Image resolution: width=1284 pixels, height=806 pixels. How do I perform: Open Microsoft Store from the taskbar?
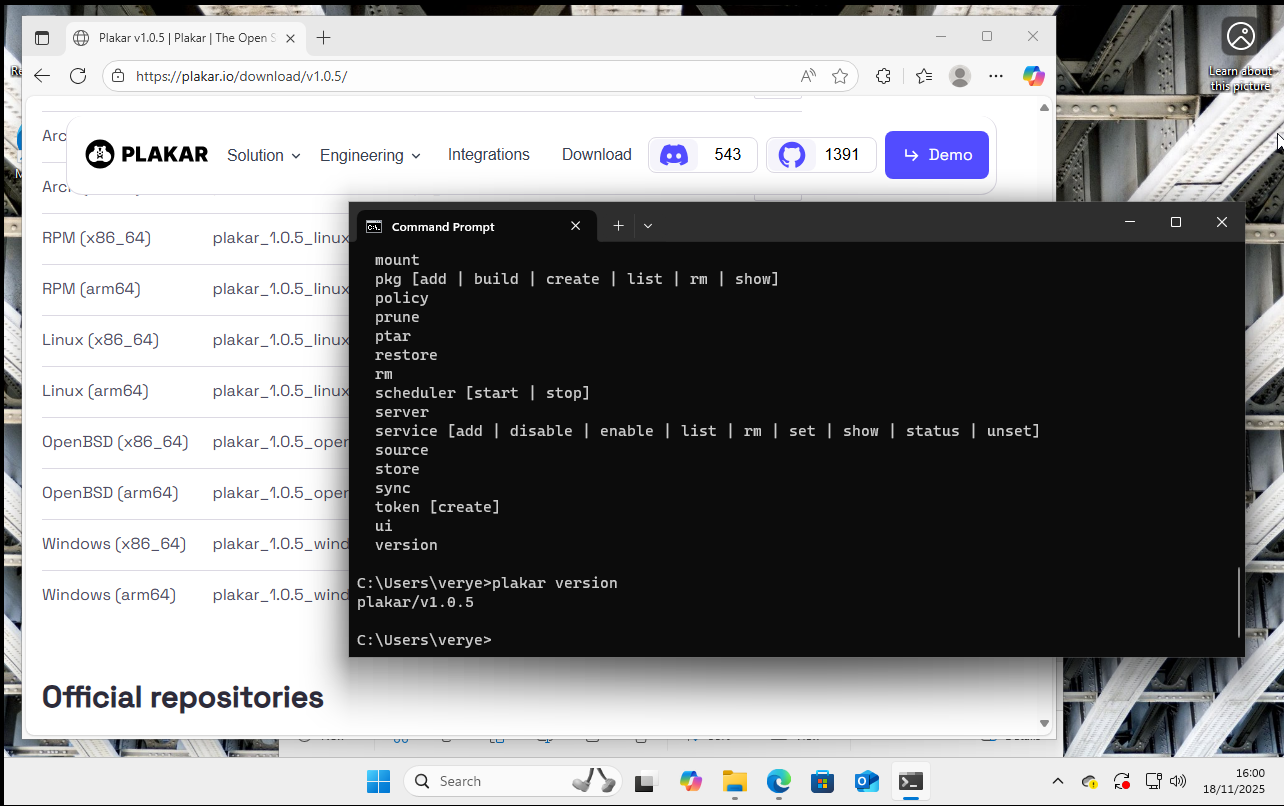click(x=822, y=781)
